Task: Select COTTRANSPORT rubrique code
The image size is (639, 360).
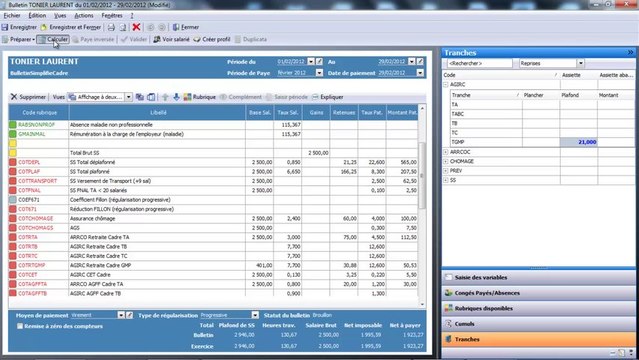Action: (x=37, y=181)
